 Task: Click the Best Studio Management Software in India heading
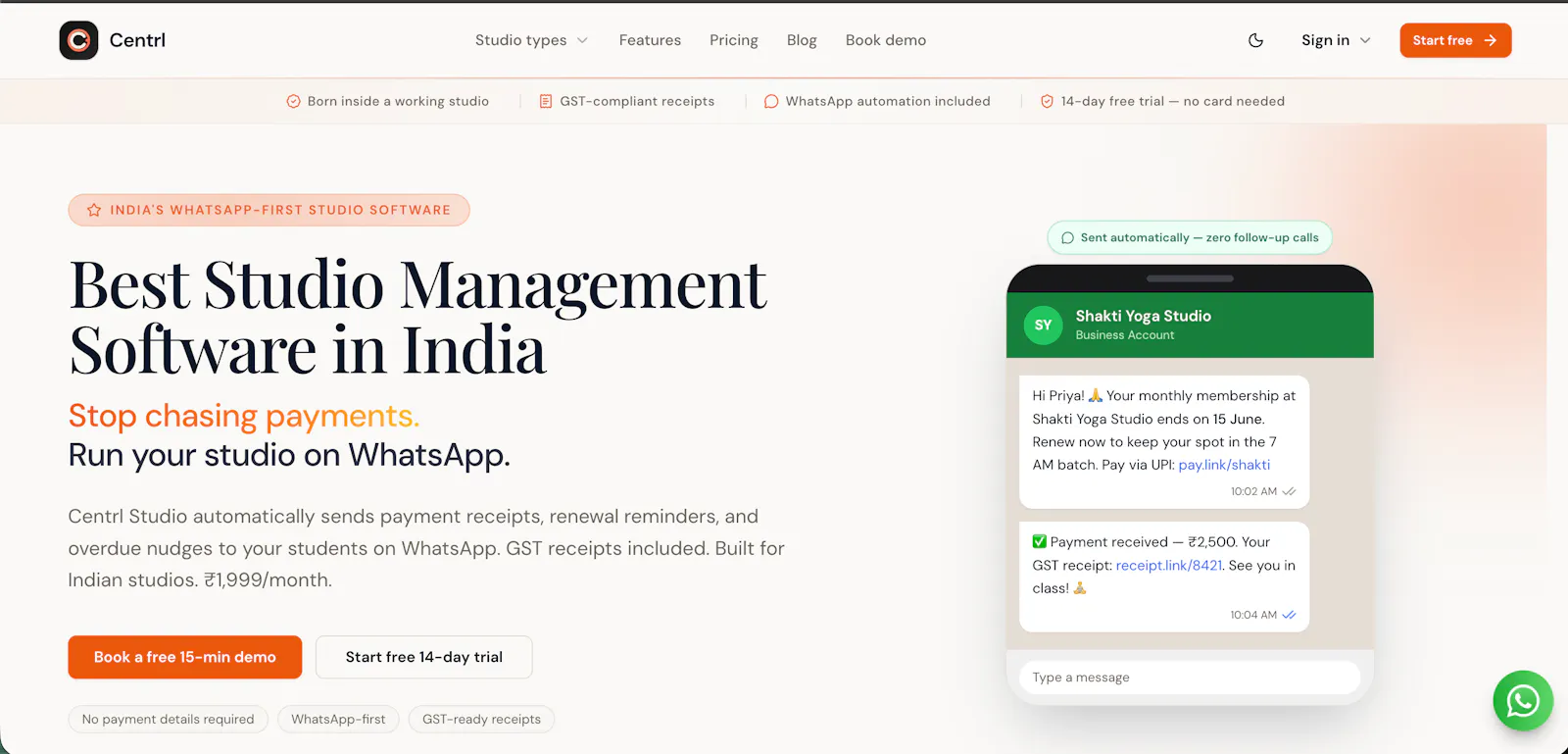[x=418, y=318]
